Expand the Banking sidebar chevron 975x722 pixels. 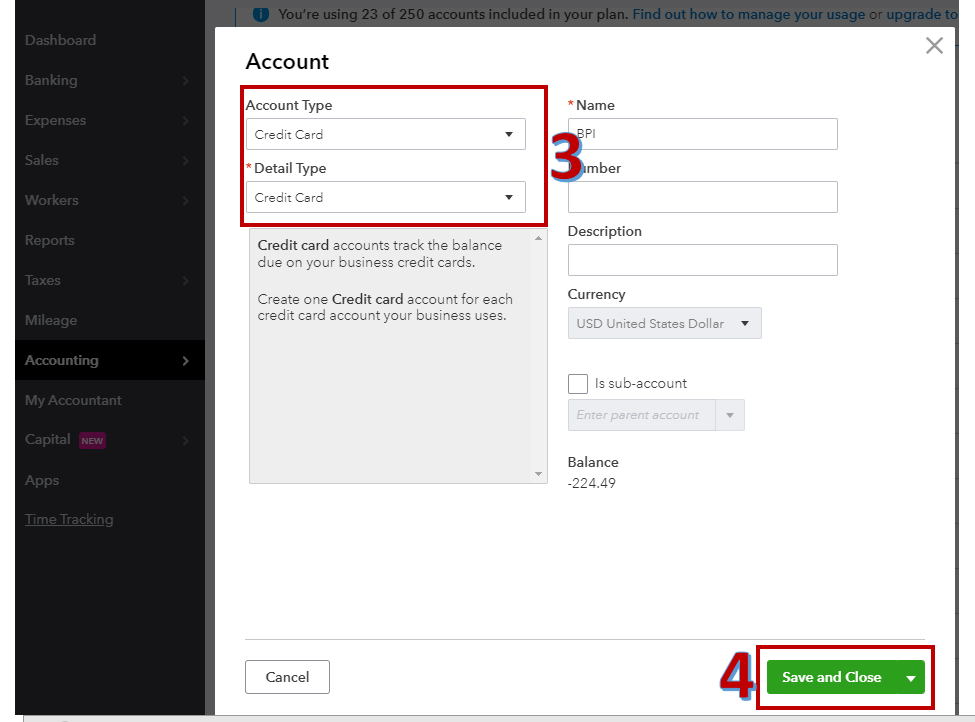(186, 81)
